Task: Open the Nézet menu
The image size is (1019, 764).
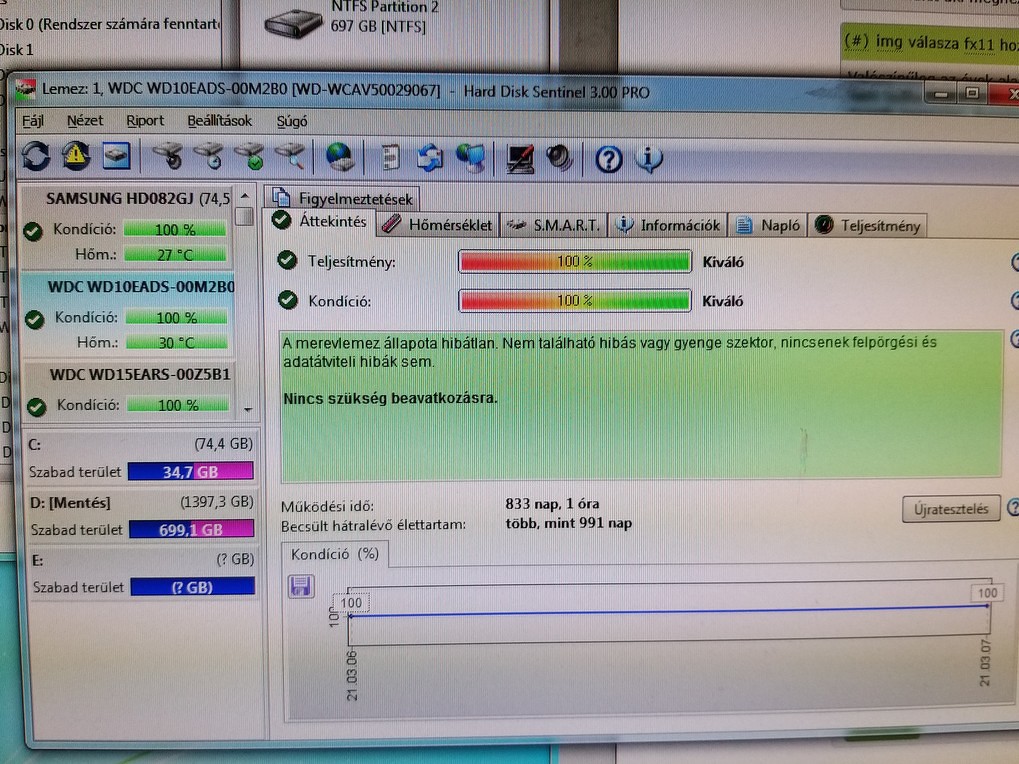Action: tap(85, 121)
